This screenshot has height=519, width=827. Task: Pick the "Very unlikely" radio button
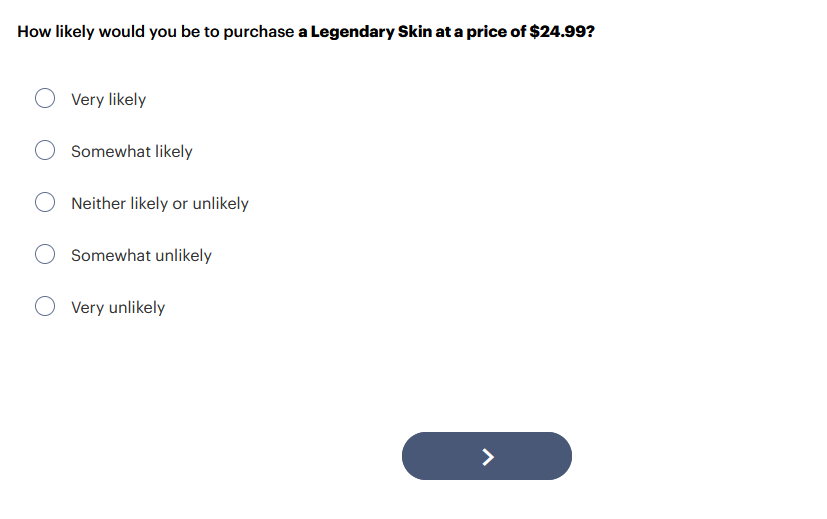[45, 307]
